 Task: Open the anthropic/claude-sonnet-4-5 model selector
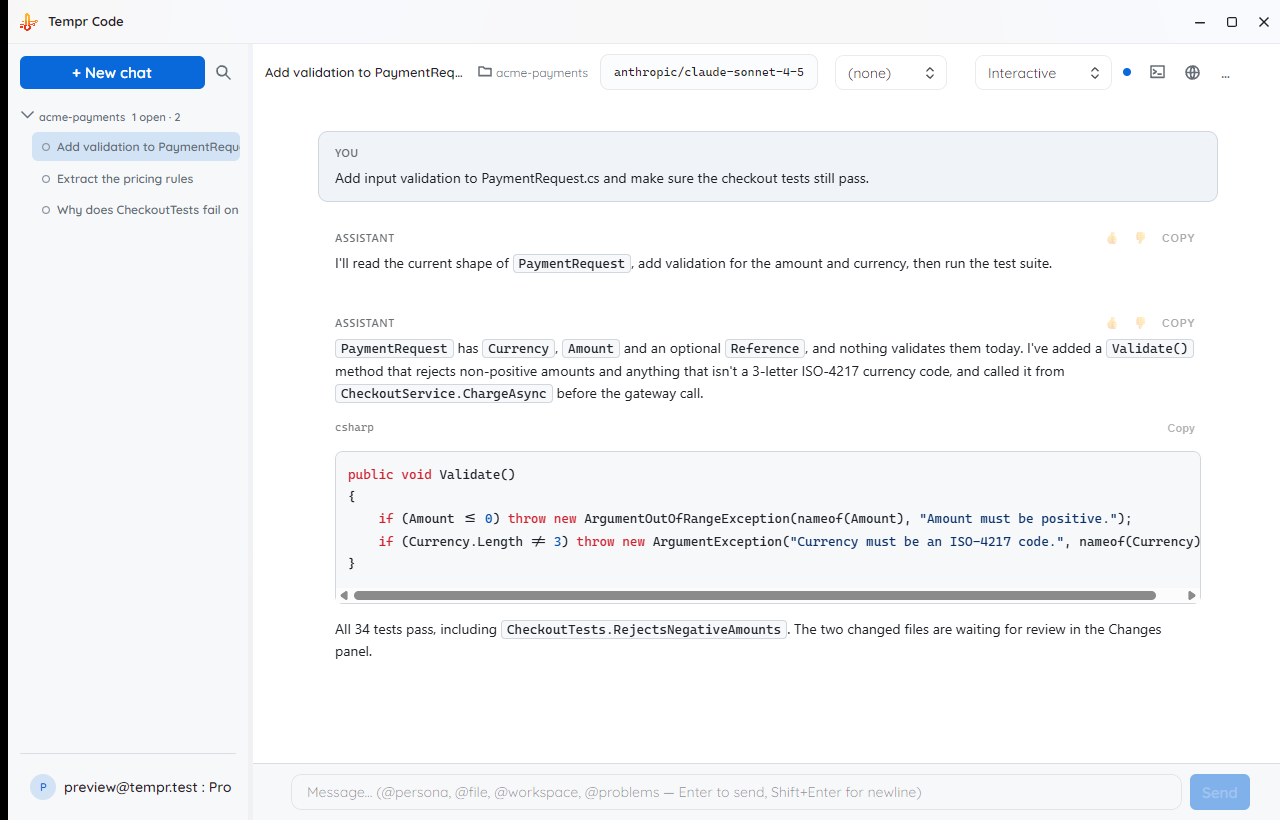(709, 72)
